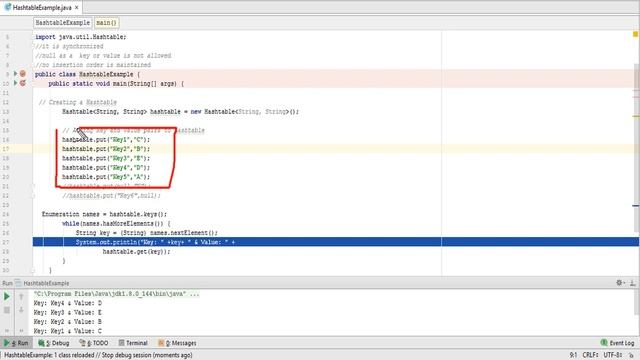This screenshot has width=640, height=360.
Task: Click the comment "//it is synchronized"
Action: (69, 46)
